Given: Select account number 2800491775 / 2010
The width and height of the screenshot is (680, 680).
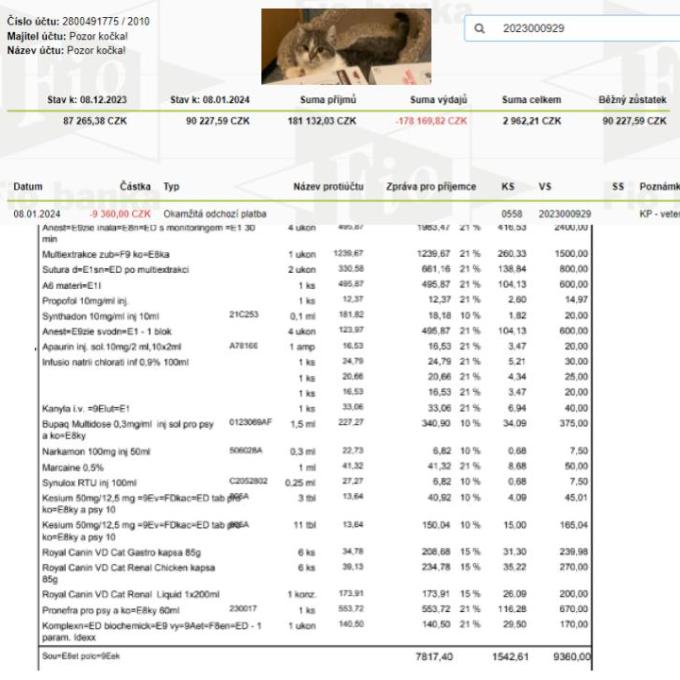Looking at the screenshot, I should click(106, 21).
